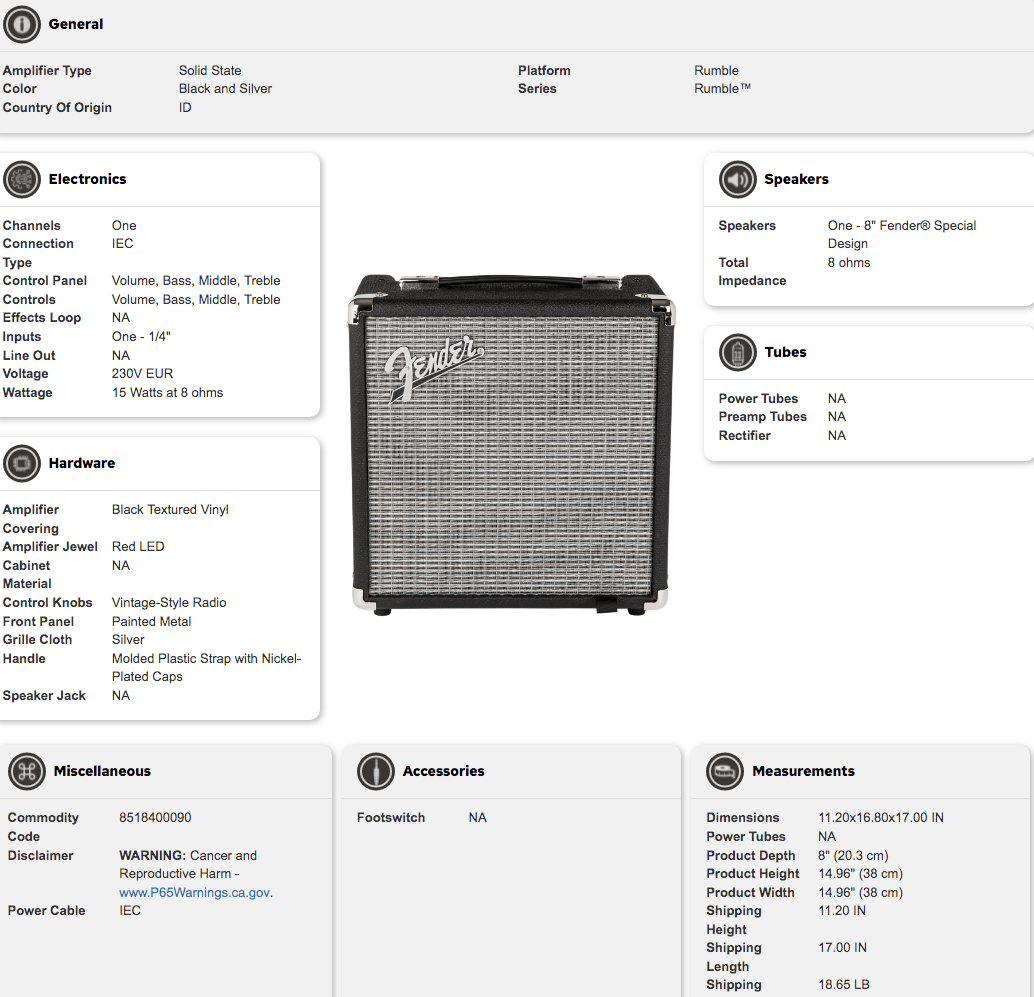Click the Footswitch label
Viewport: 1034px width, 997px height.
[391, 818]
